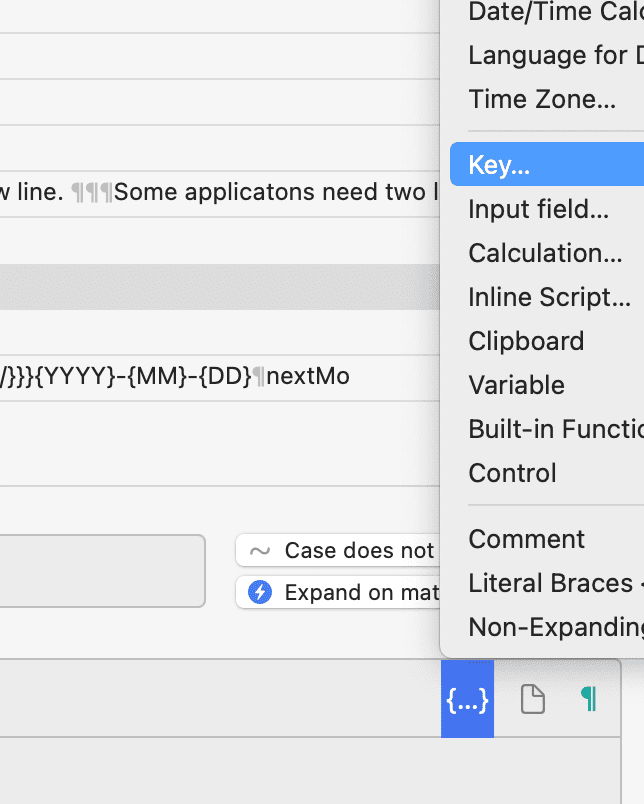Insert a Variable marker
The image size is (644, 804).
pos(518,385)
